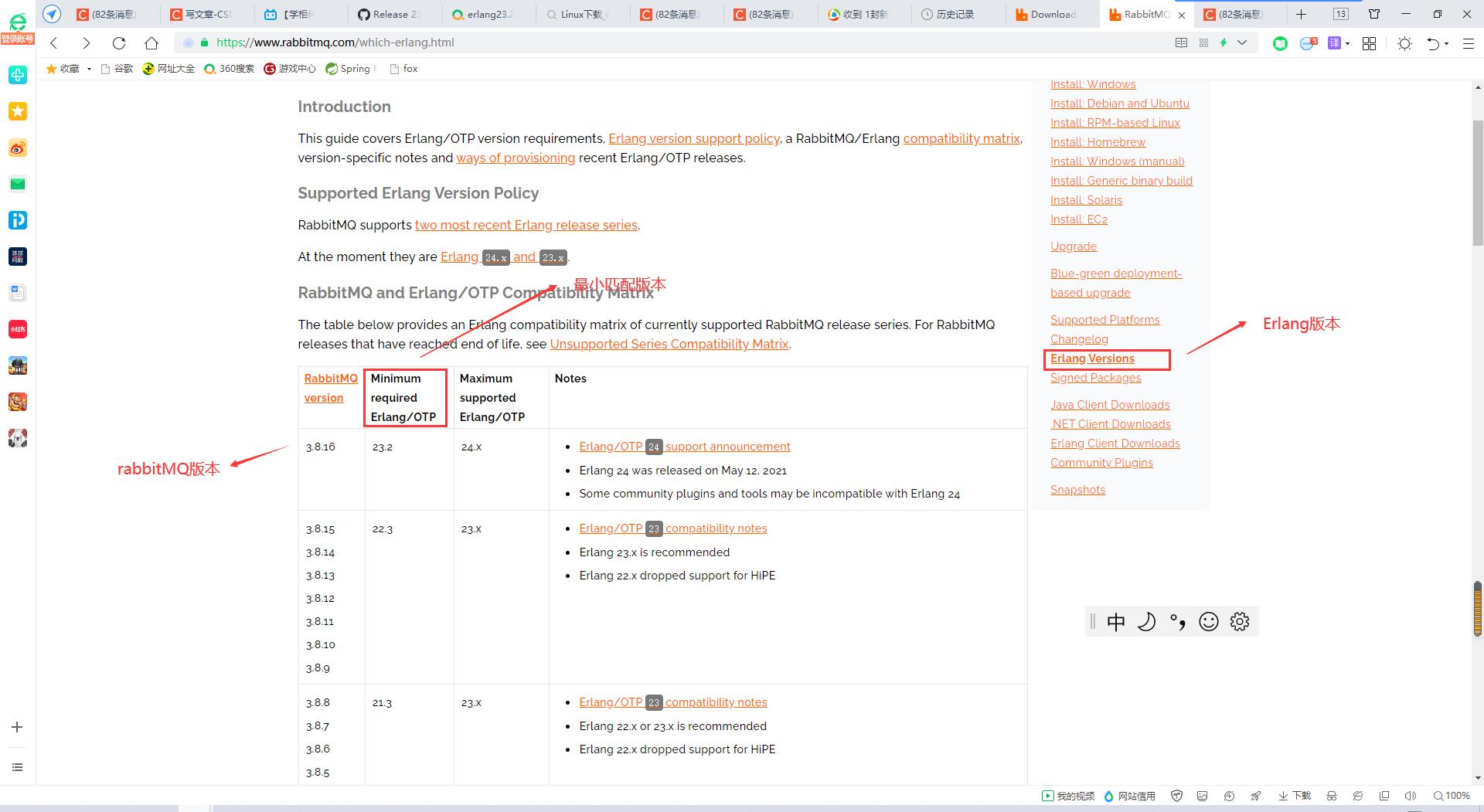Go forward to the next page
The height and width of the screenshot is (812, 1484).
87,43
